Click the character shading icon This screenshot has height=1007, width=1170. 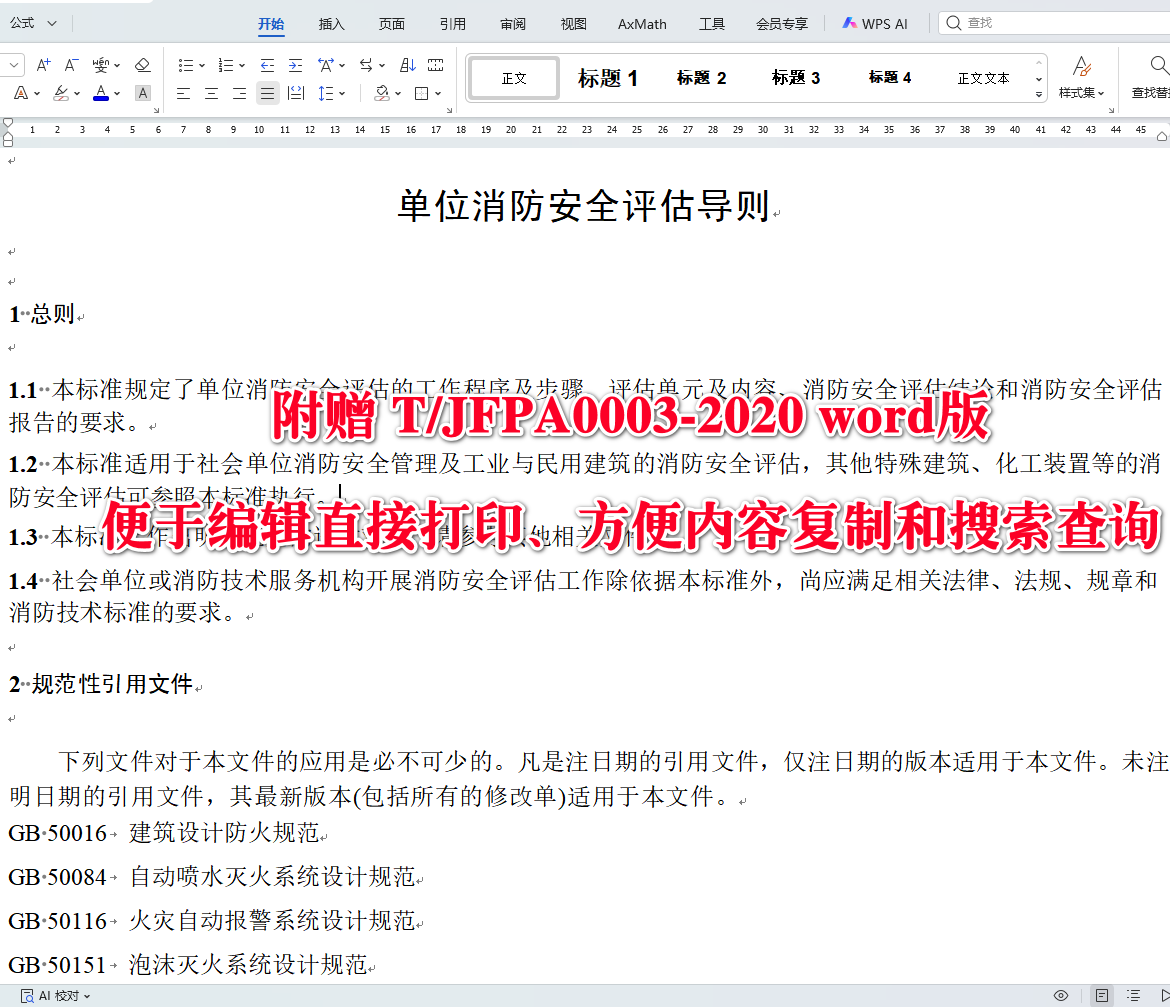[x=141, y=91]
